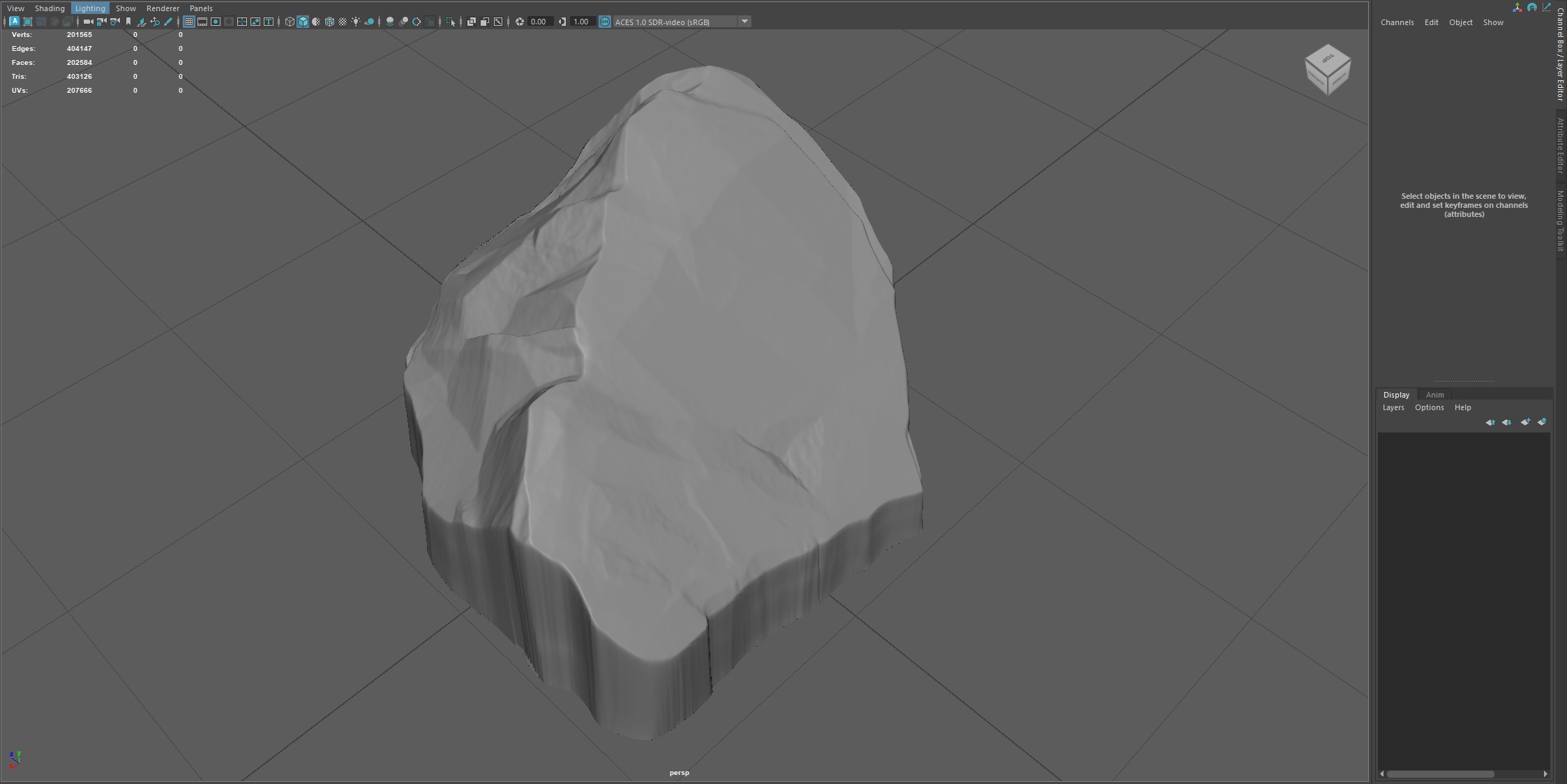Click the Exposure aperture icon
This screenshot has width=1567, height=784.
pyautogui.click(x=520, y=22)
